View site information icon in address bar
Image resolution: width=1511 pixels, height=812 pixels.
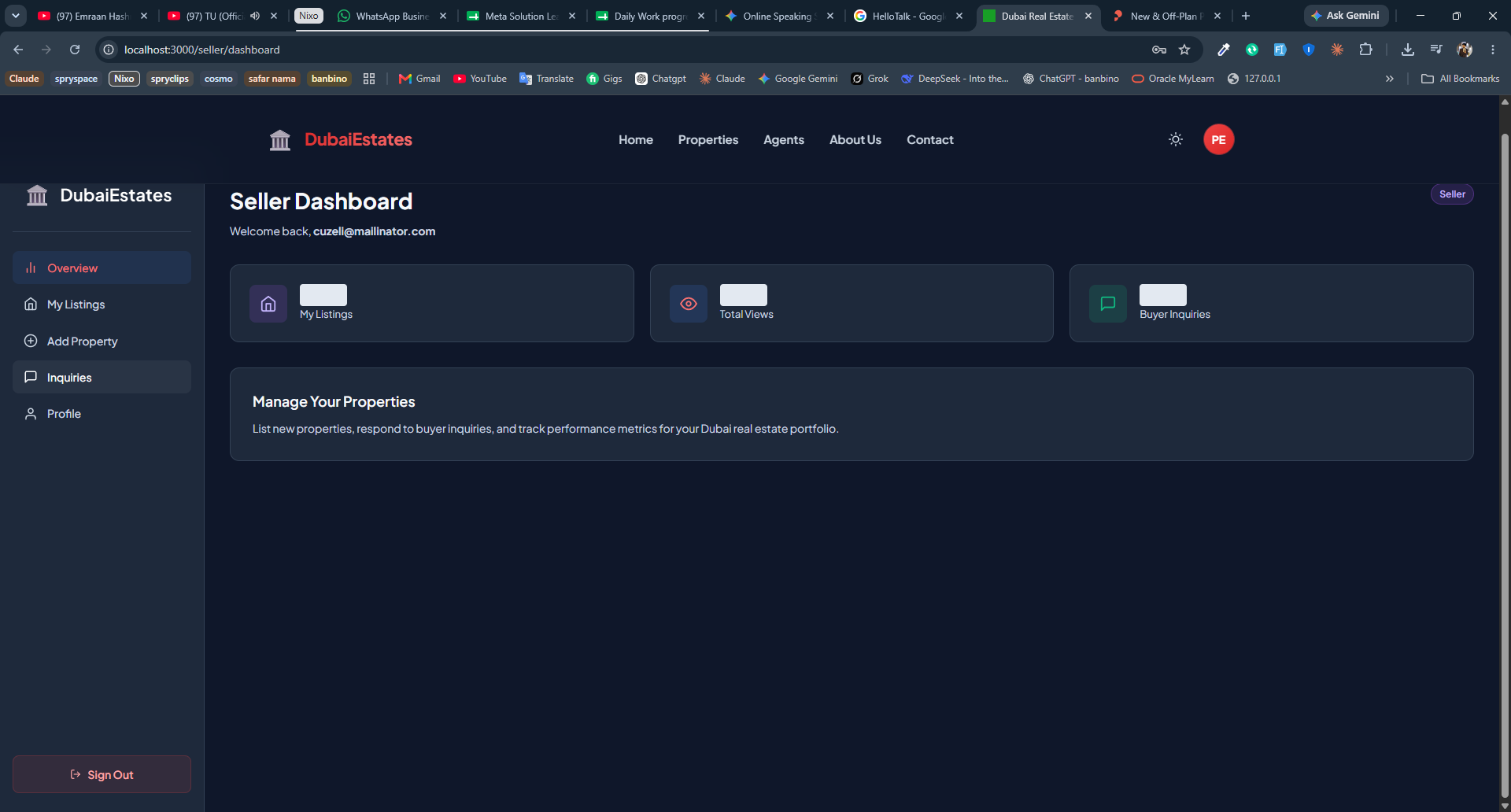(109, 50)
